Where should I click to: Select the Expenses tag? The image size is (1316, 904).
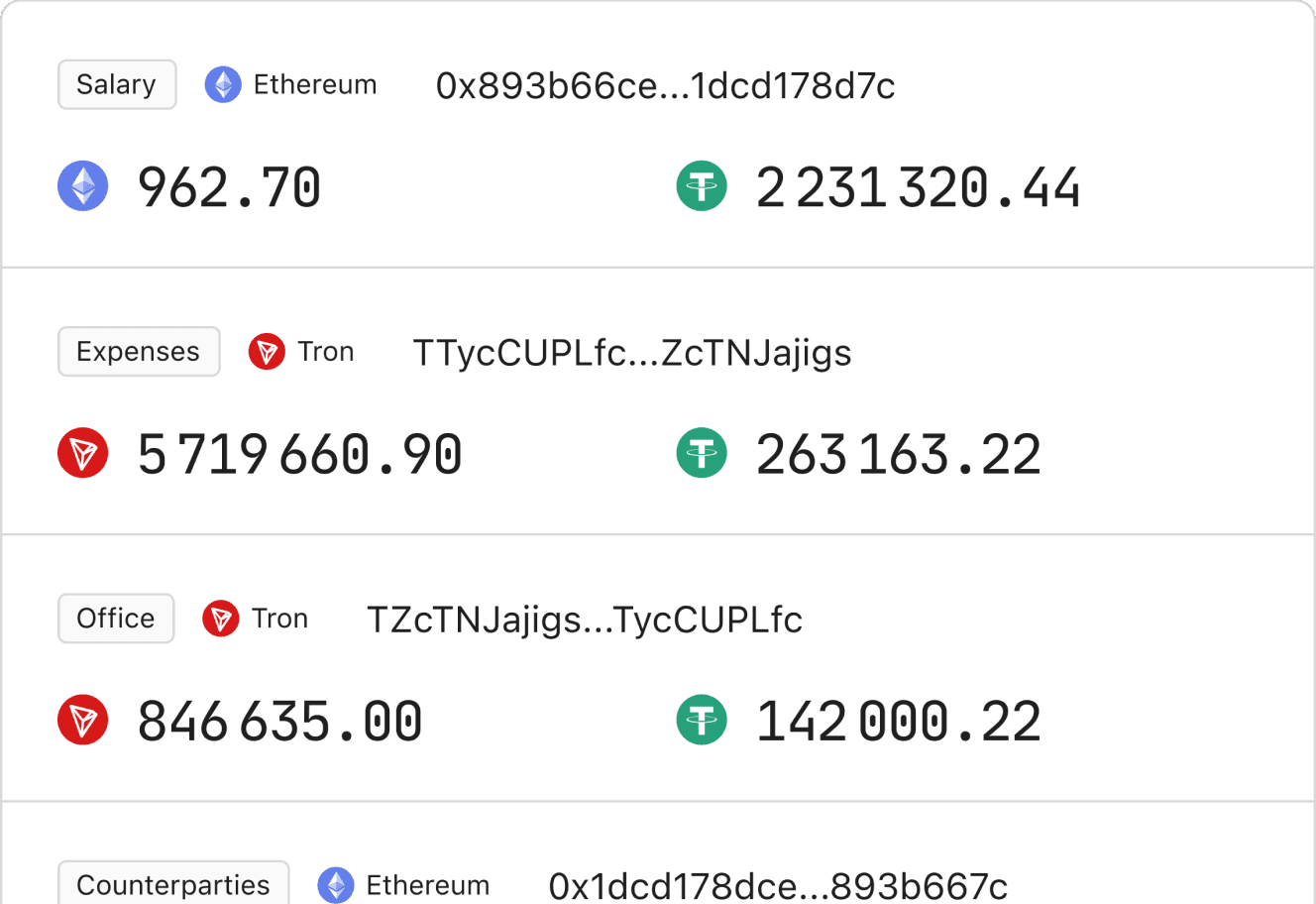click(139, 352)
